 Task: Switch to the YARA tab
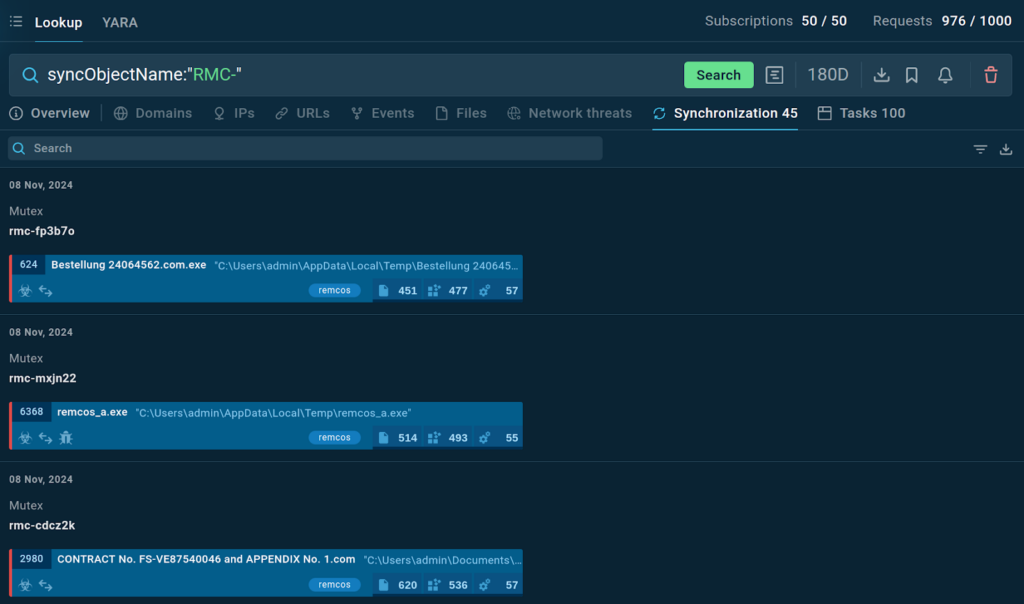[120, 22]
